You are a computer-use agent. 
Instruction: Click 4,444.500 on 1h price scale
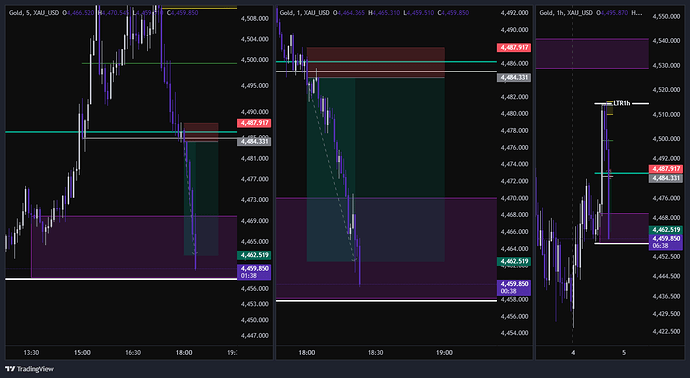click(666, 276)
